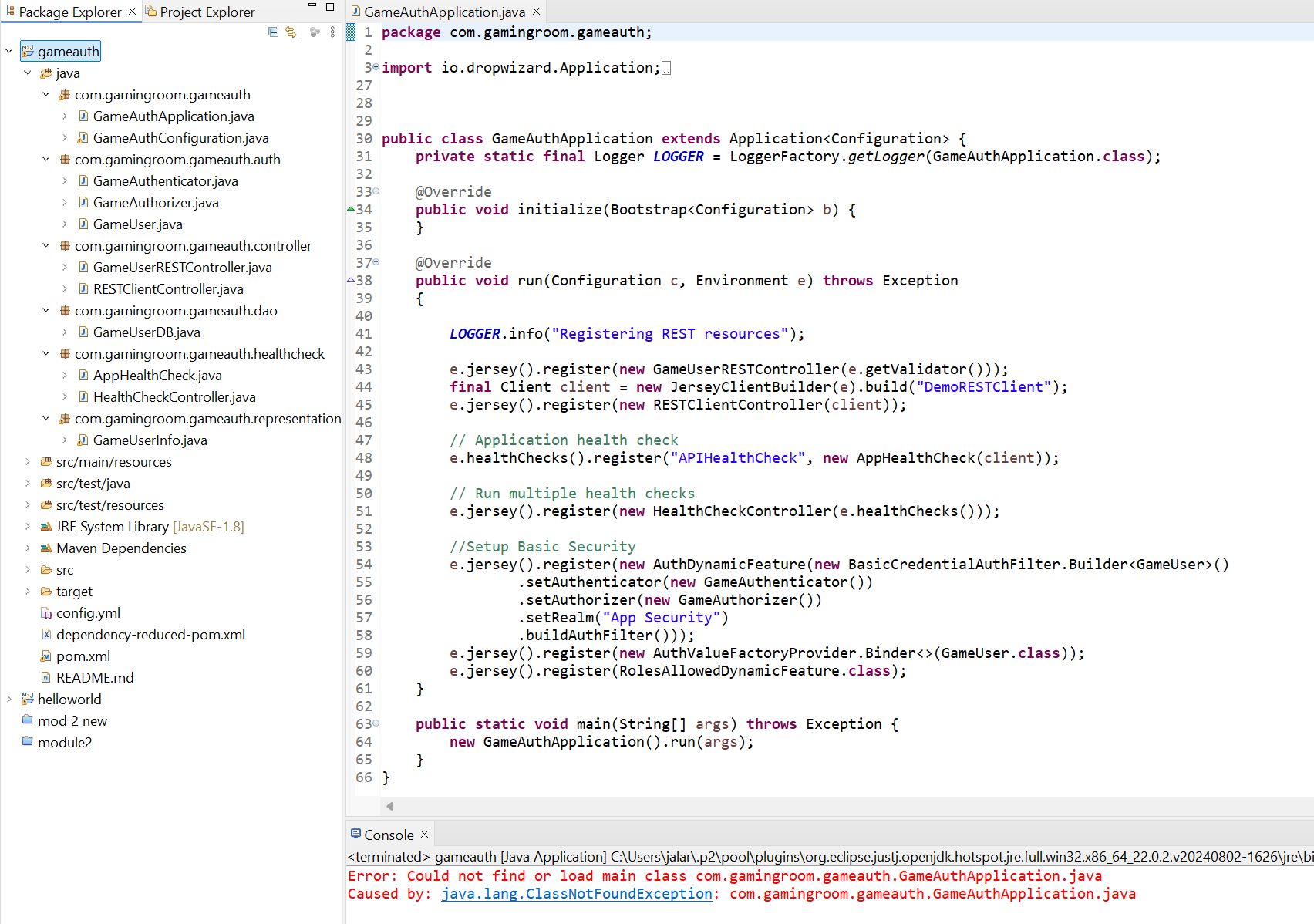The image size is (1314, 924).
Task: Expand the src/main/resources folder
Action: [28, 461]
